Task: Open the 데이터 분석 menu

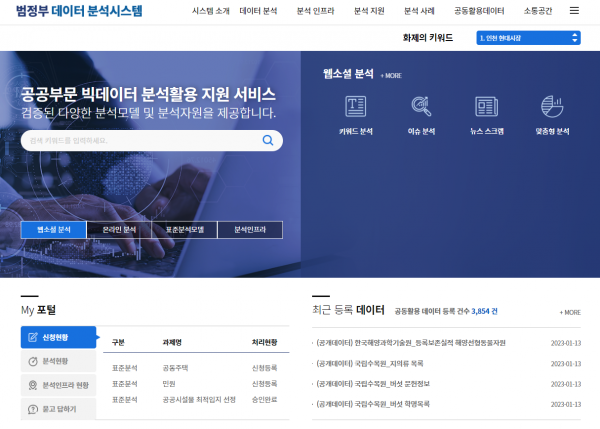Action: coord(258,11)
